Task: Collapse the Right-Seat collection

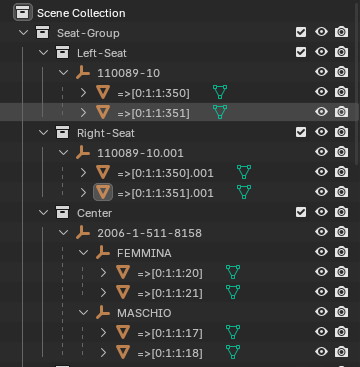Action: [x=43, y=133]
